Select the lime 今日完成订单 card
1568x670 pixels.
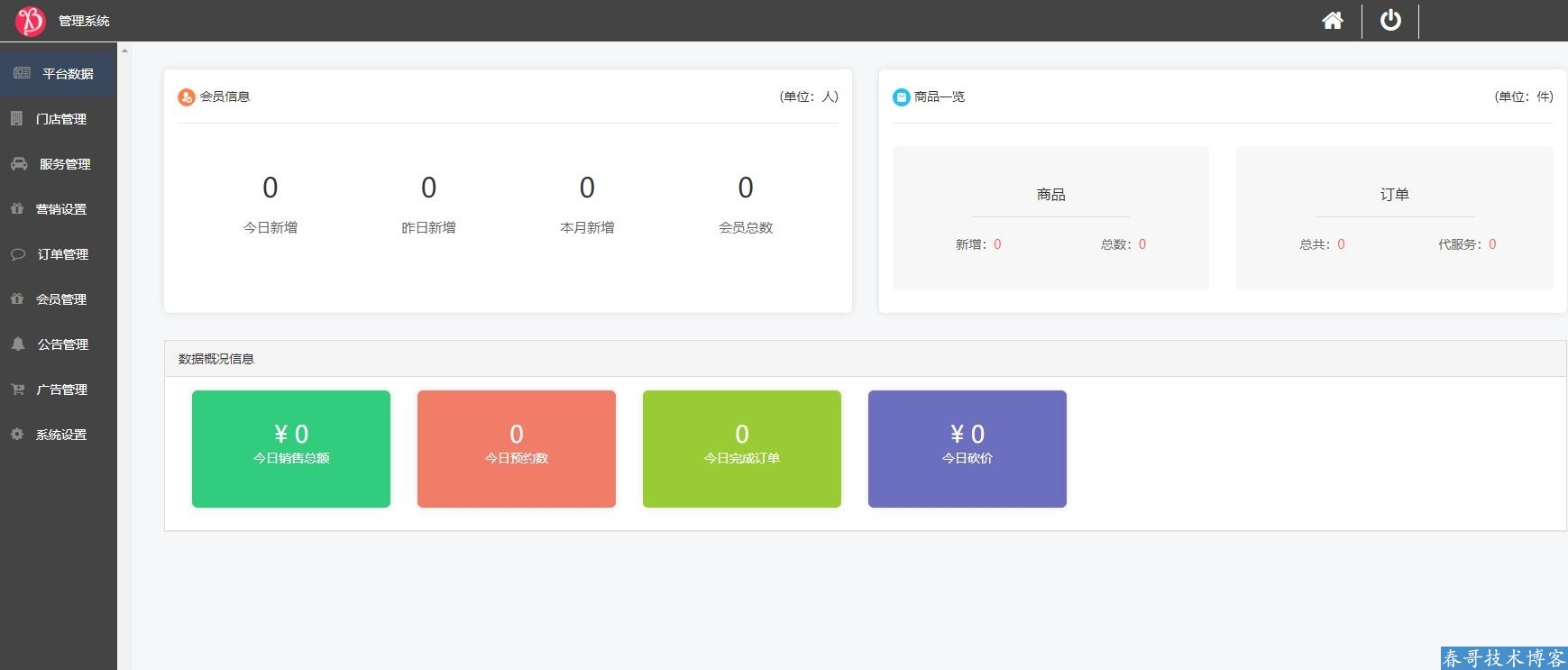pyautogui.click(x=742, y=448)
